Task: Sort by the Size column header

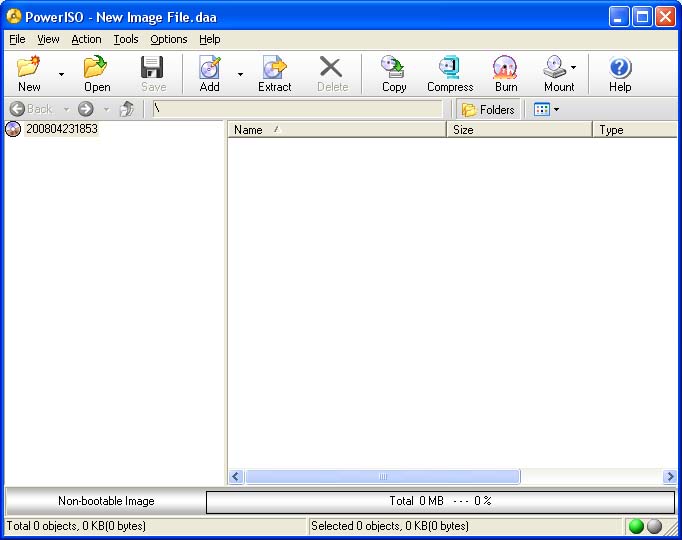Action: point(519,130)
